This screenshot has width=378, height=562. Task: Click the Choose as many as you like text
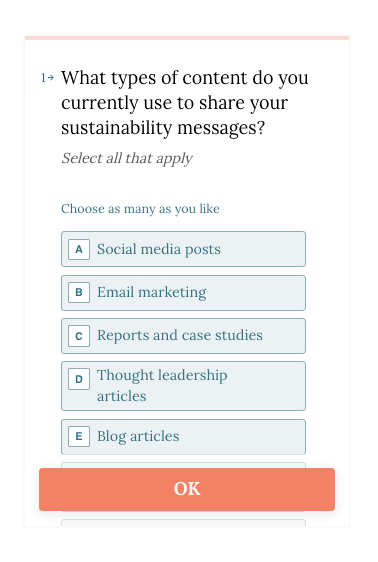point(140,209)
